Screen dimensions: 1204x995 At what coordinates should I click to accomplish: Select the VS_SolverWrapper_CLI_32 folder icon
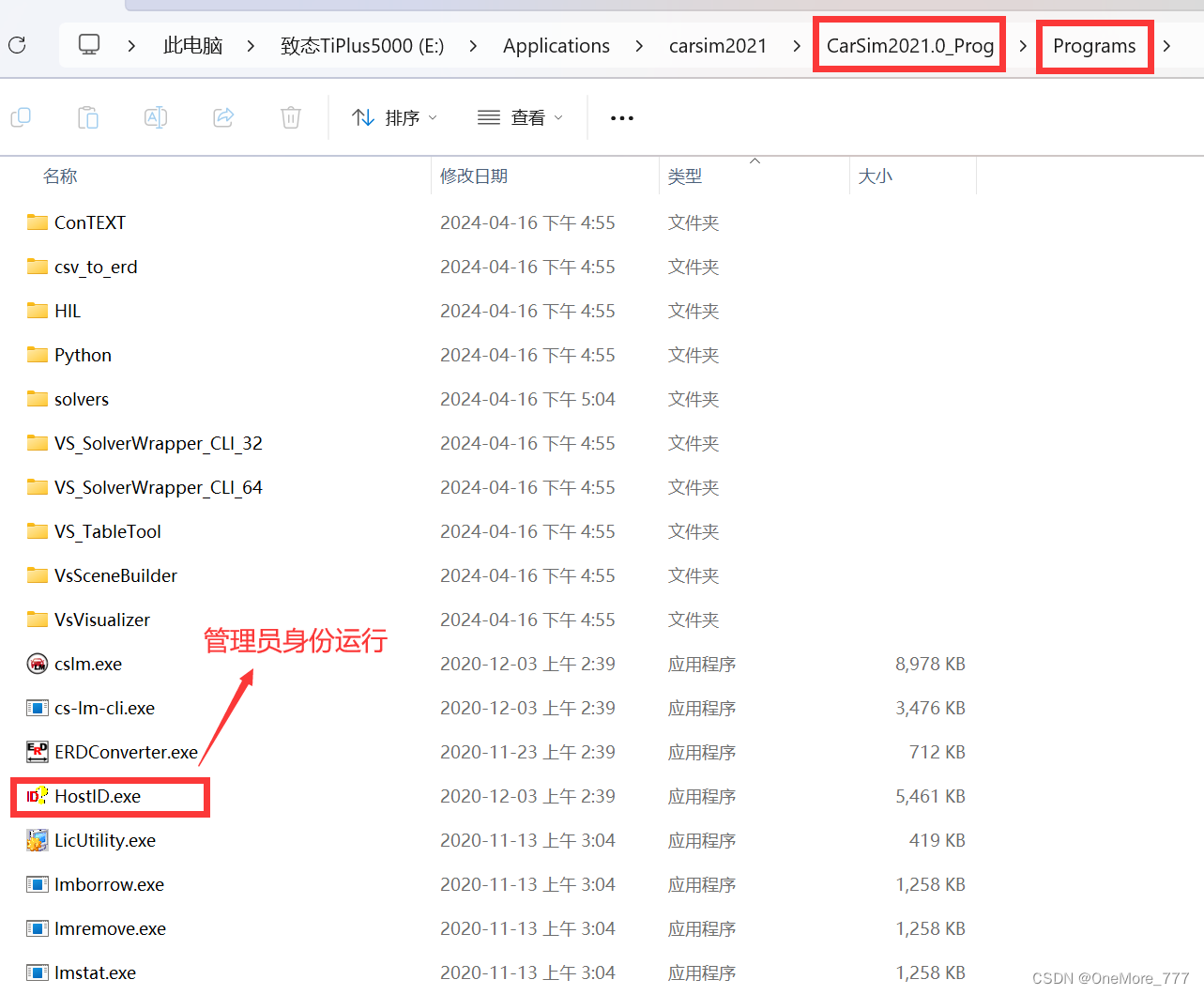point(38,443)
